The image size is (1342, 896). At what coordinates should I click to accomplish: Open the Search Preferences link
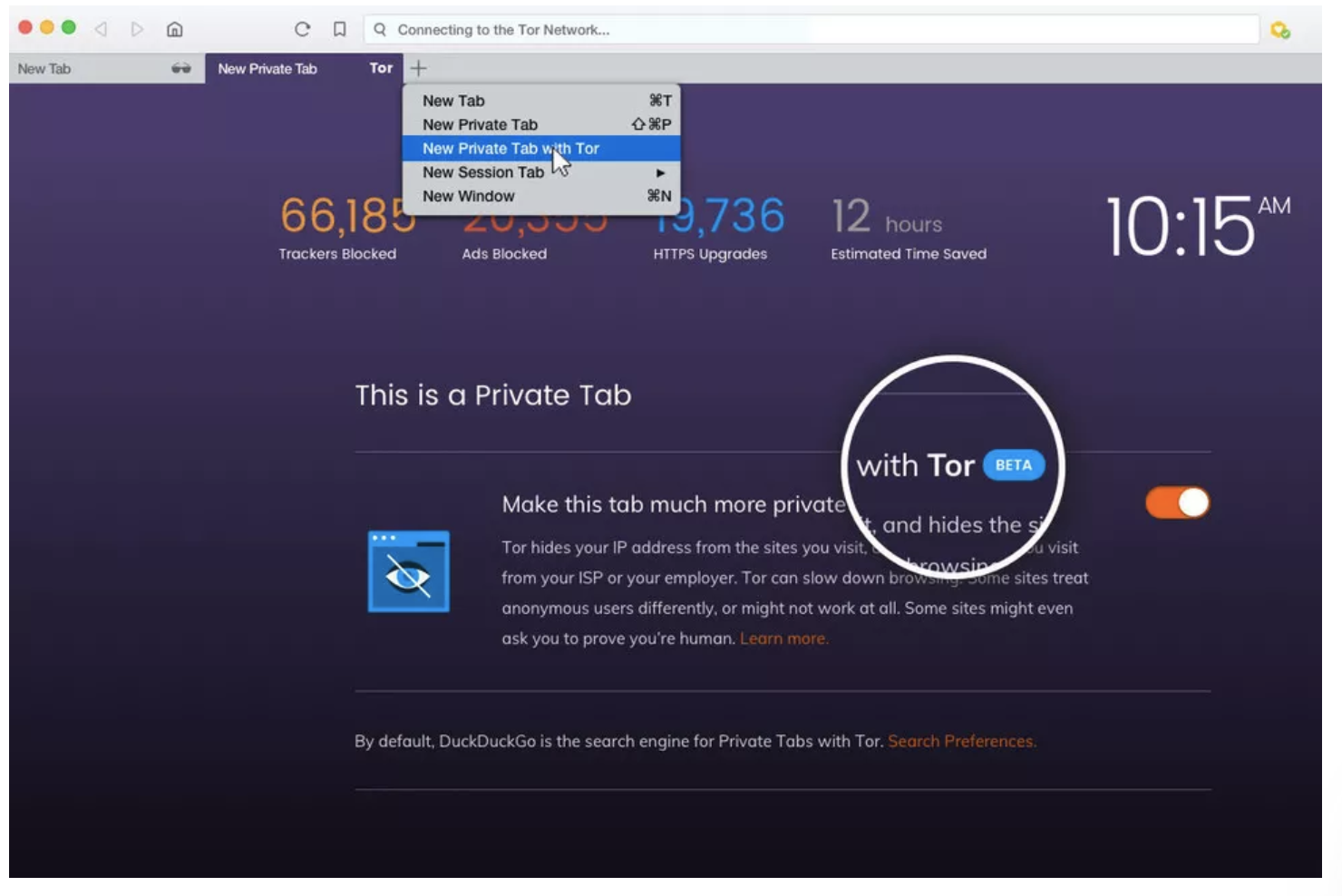pos(961,741)
